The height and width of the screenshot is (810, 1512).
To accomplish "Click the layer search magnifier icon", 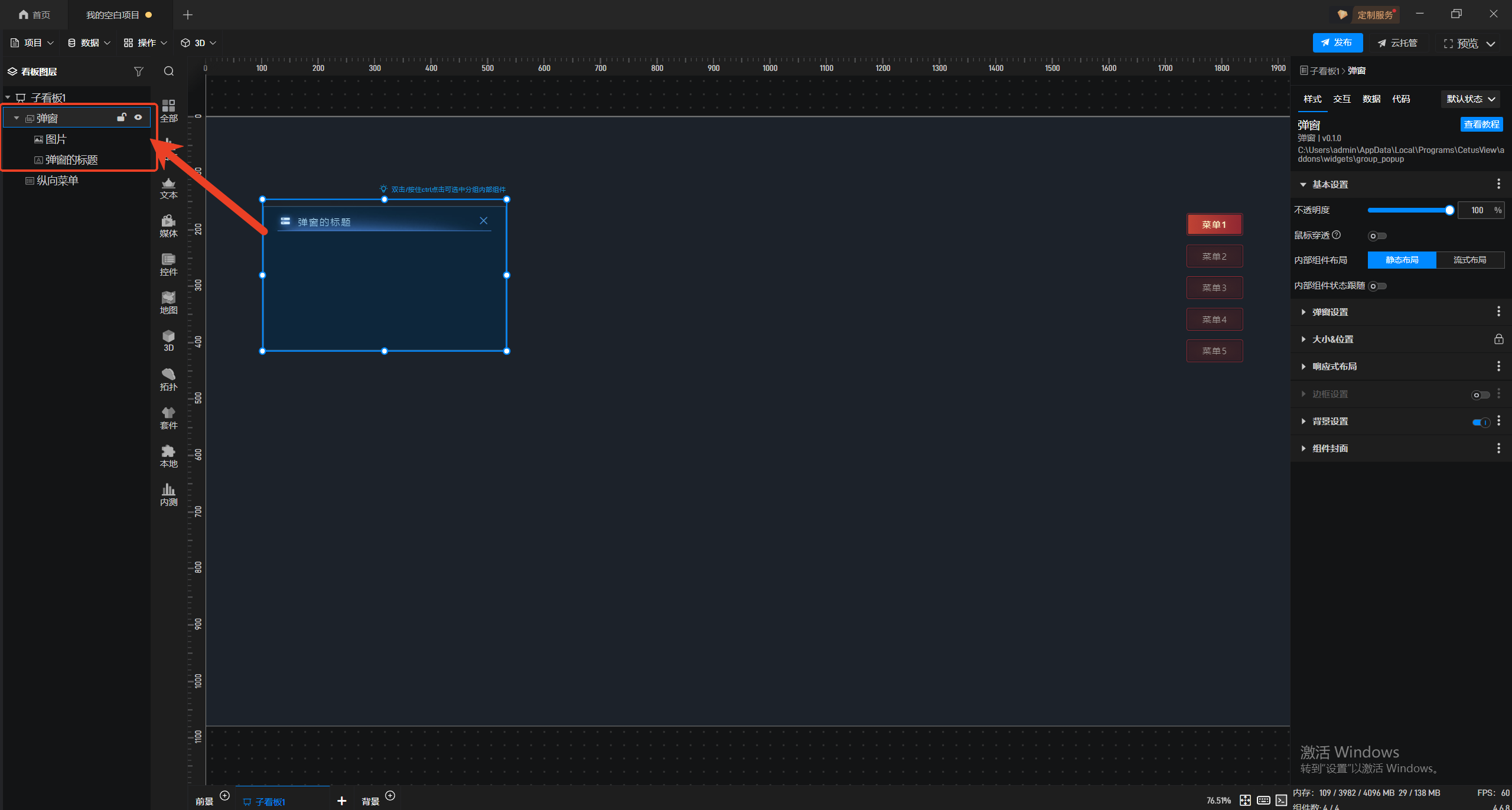I will pyautogui.click(x=169, y=71).
